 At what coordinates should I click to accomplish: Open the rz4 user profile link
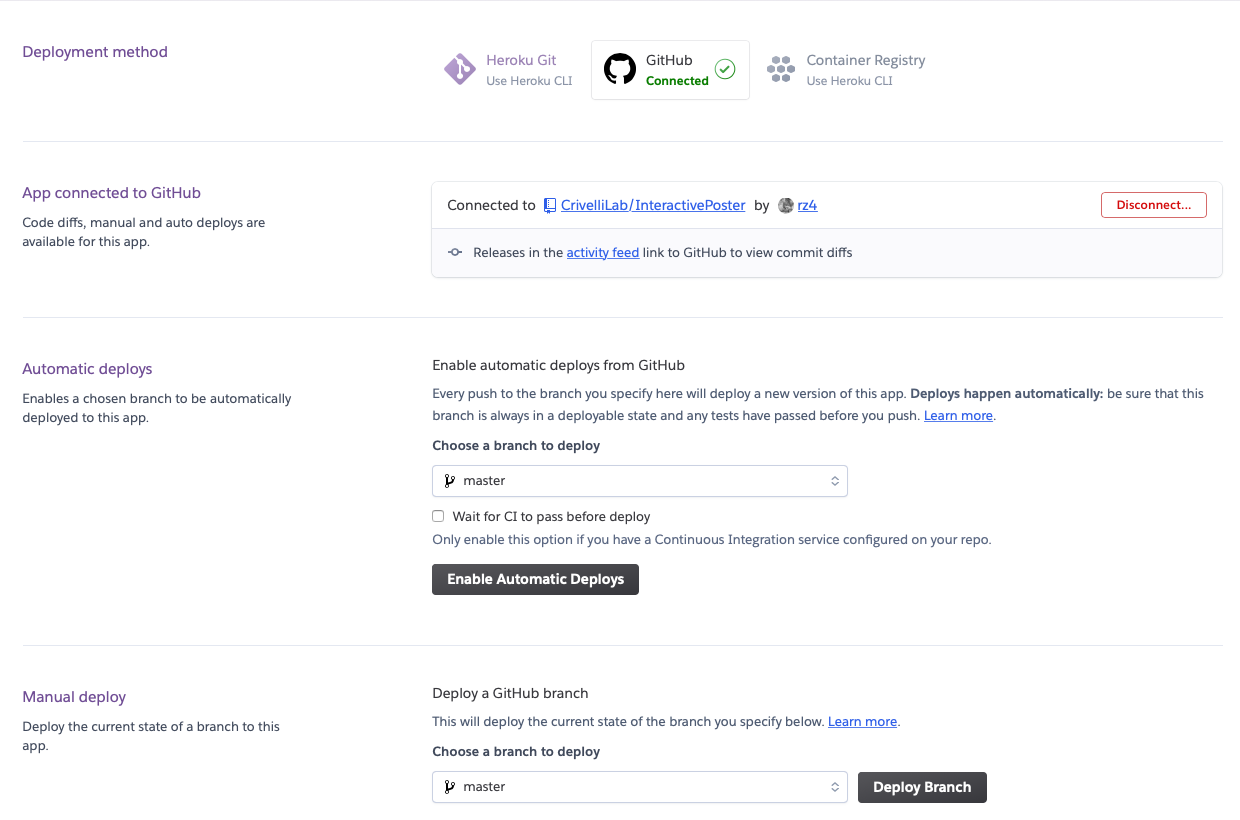coord(807,205)
